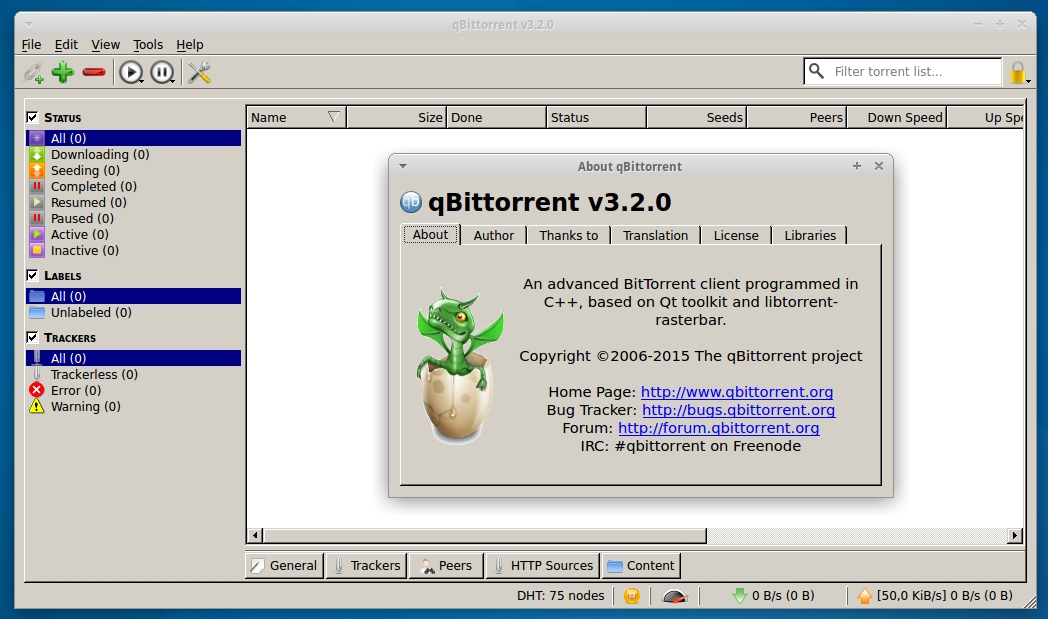
Task: Open the Tools menu
Action: (148, 44)
